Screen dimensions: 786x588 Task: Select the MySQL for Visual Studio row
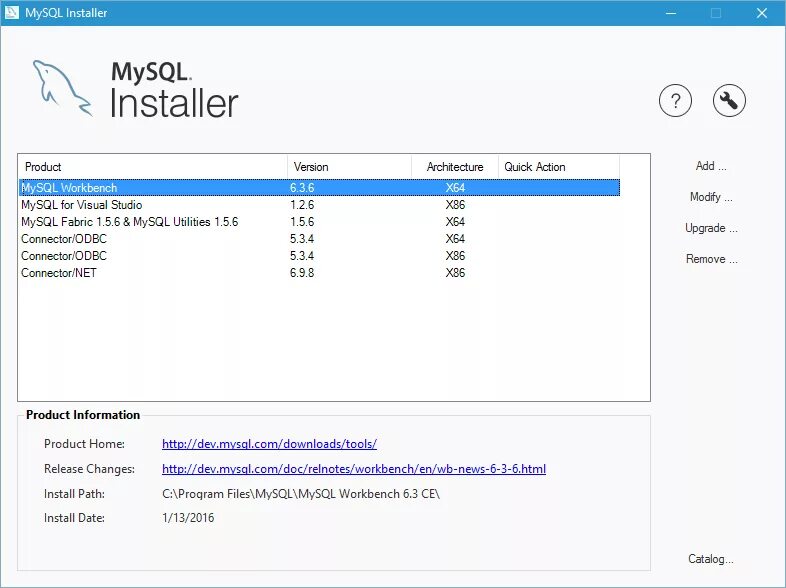coord(319,205)
